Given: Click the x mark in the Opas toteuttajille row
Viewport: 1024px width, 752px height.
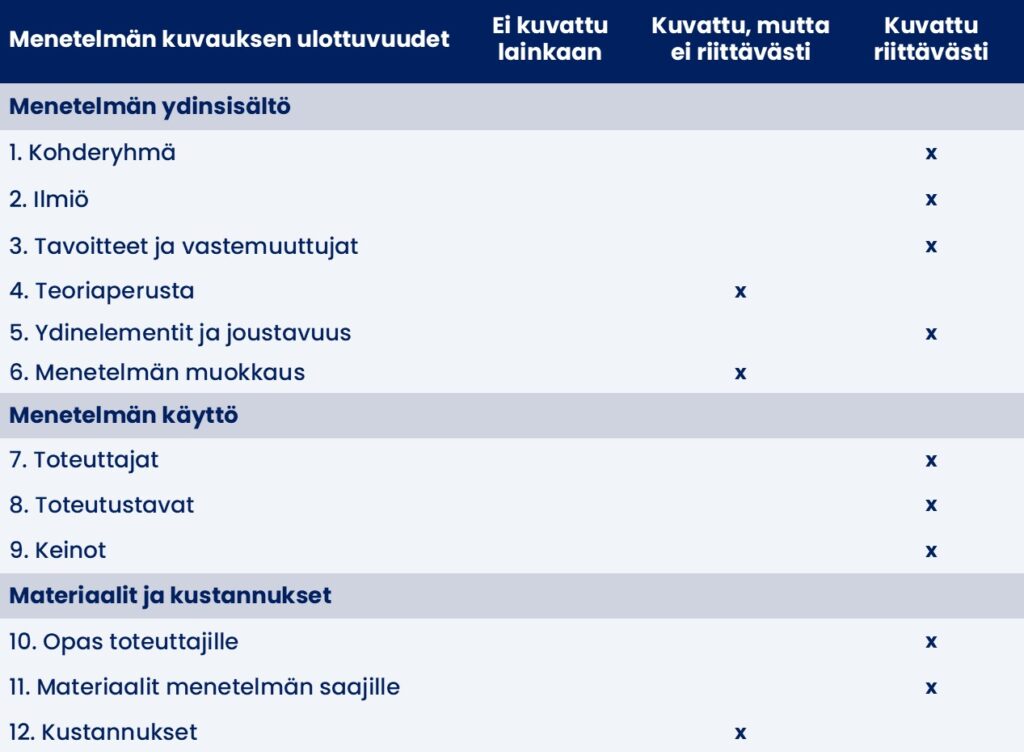Looking at the screenshot, I should pos(931,641).
